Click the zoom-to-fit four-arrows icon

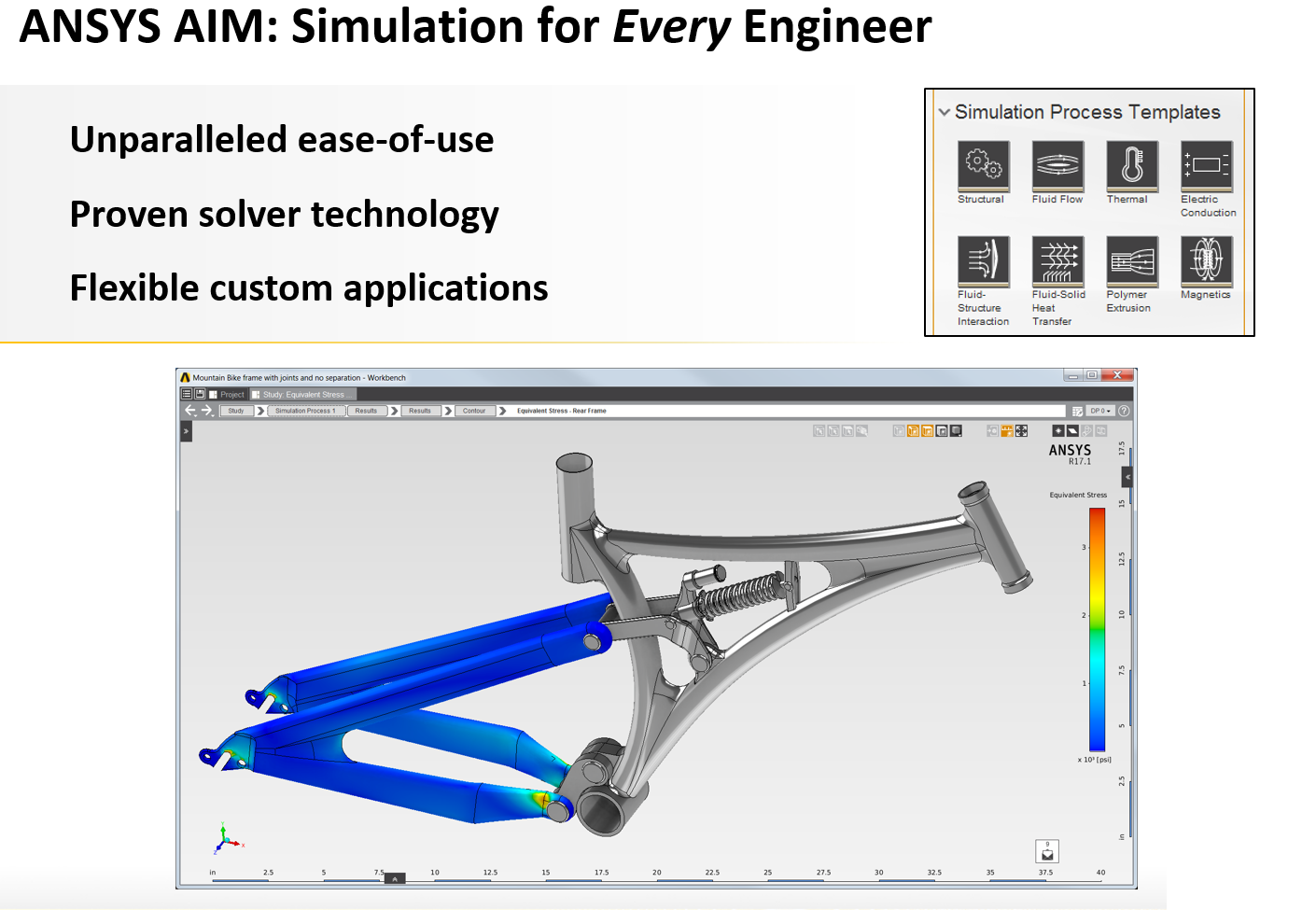pos(1021,430)
